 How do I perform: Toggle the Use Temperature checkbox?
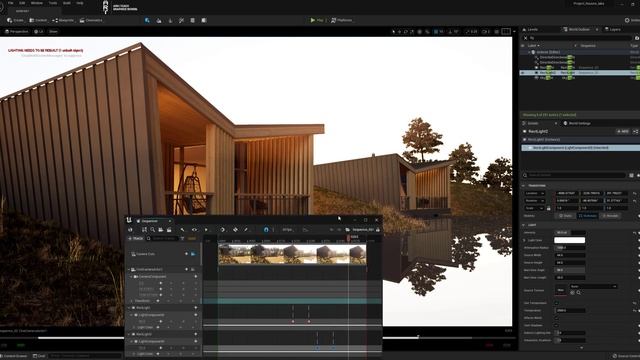556,303
